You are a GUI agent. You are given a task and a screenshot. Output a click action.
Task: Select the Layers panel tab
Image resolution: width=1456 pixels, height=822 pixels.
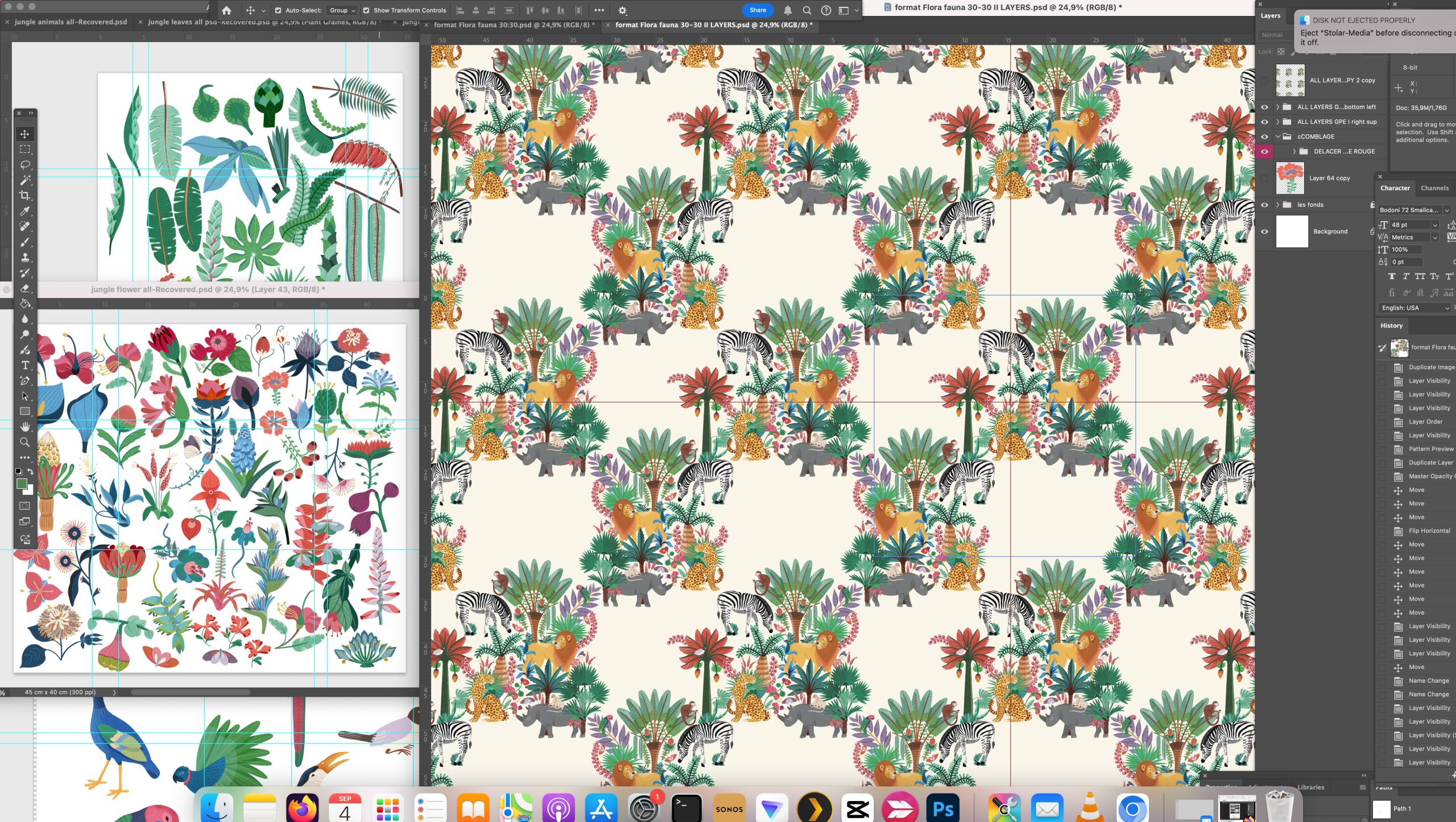[x=1270, y=16]
